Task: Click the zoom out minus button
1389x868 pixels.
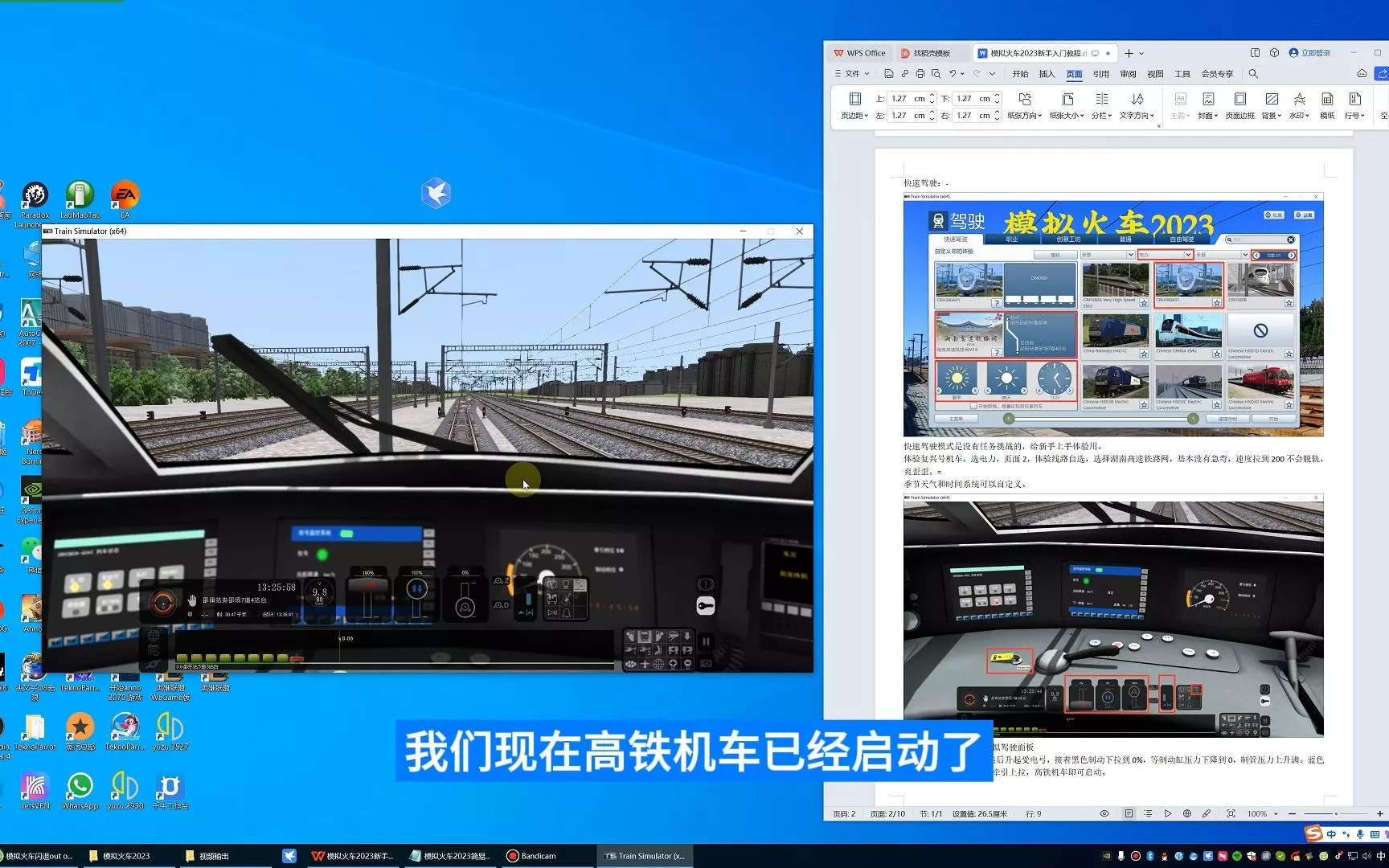Action: tap(1293, 813)
